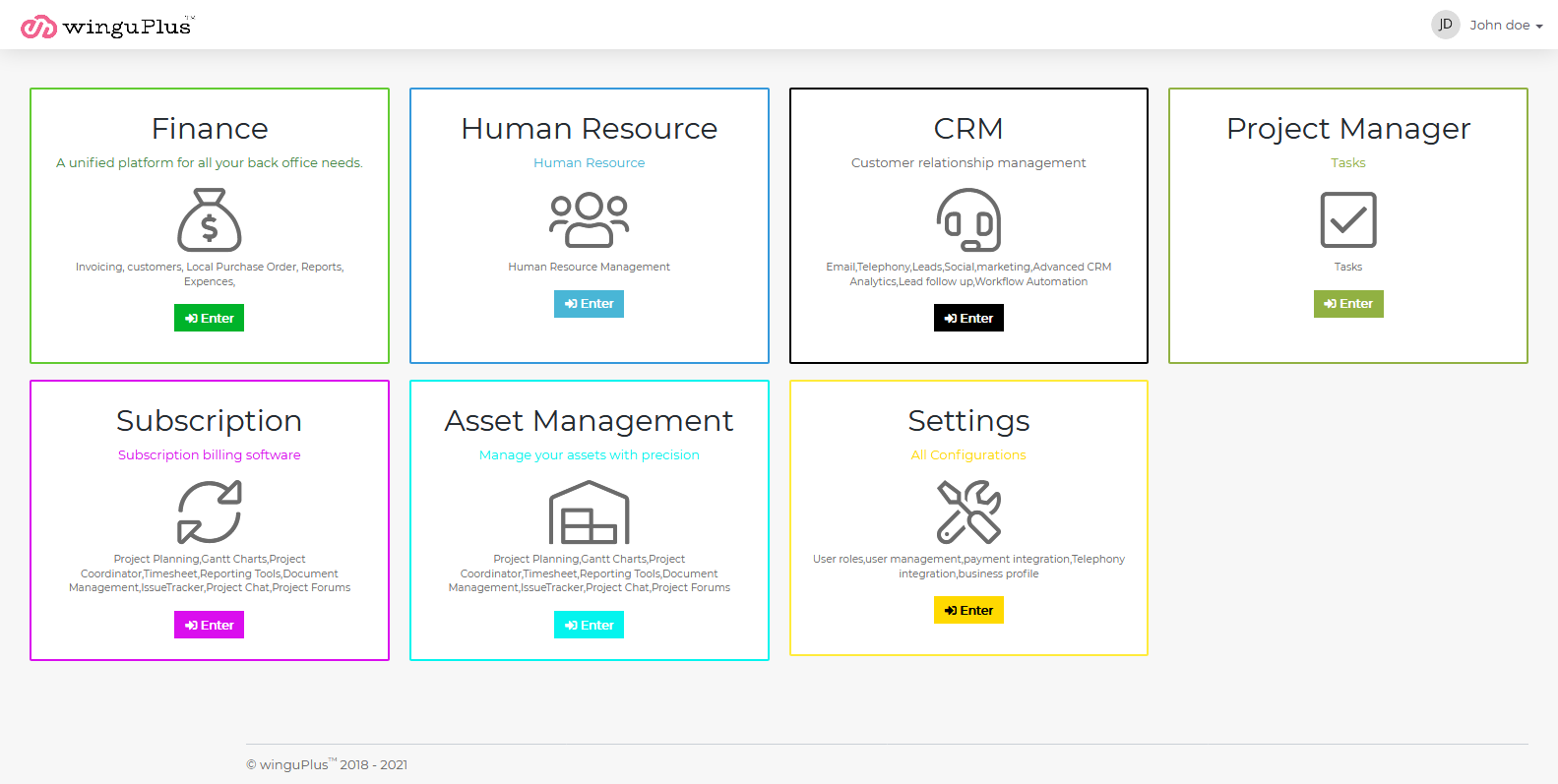The width and height of the screenshot is (1558, 784).
Task: Click the Project Manager card heading
Action: pyautogui.click(x=1348, y=129)
